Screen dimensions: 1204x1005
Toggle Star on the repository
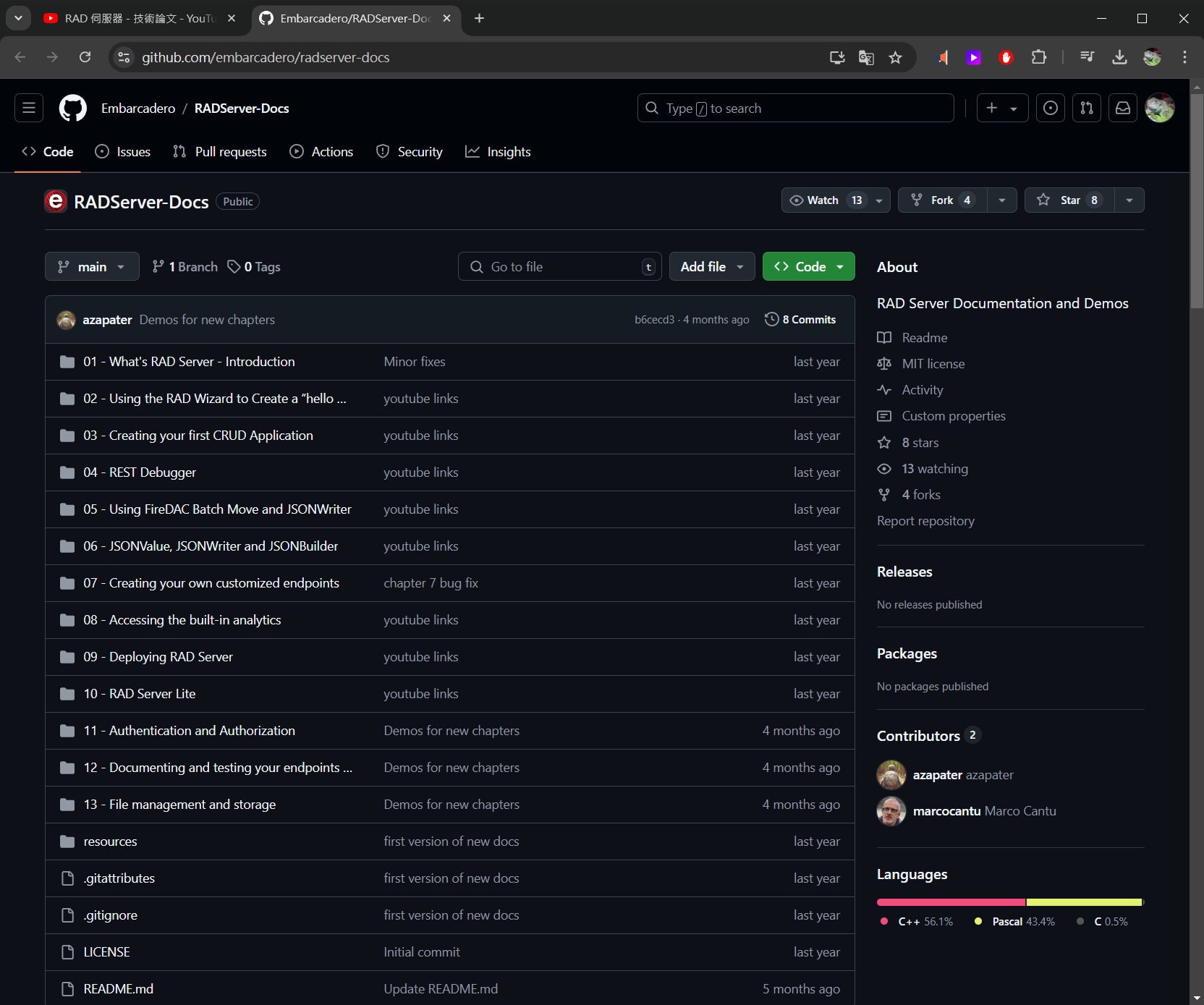point(1070,200)
